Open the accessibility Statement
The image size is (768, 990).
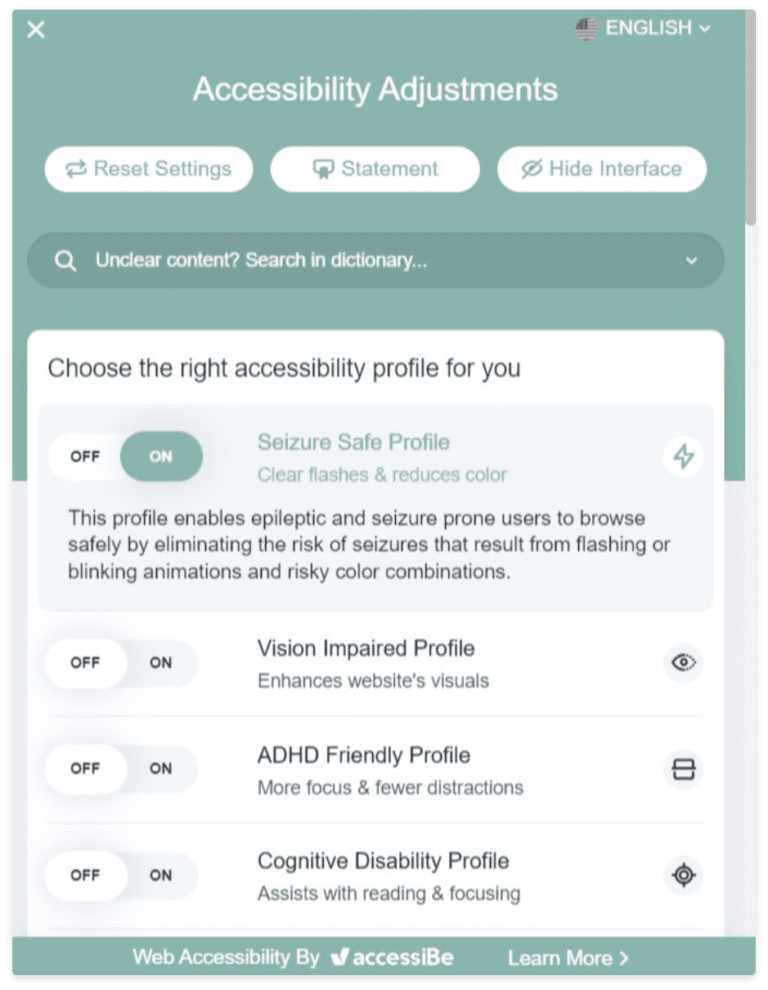[x=375, y=168]
